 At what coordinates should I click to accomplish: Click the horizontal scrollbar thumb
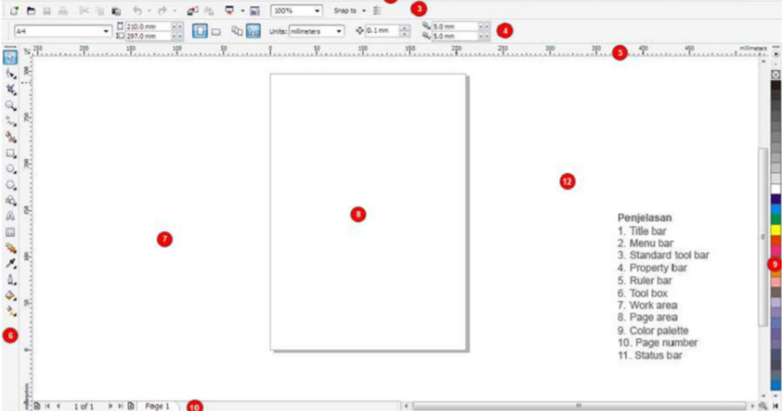pyautogui.click(x=579, y=406)
